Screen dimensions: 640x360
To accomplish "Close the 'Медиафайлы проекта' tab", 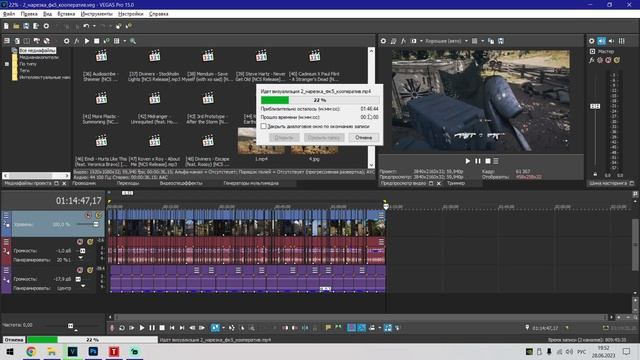I will pyautogui.click(x=64, y=184).
